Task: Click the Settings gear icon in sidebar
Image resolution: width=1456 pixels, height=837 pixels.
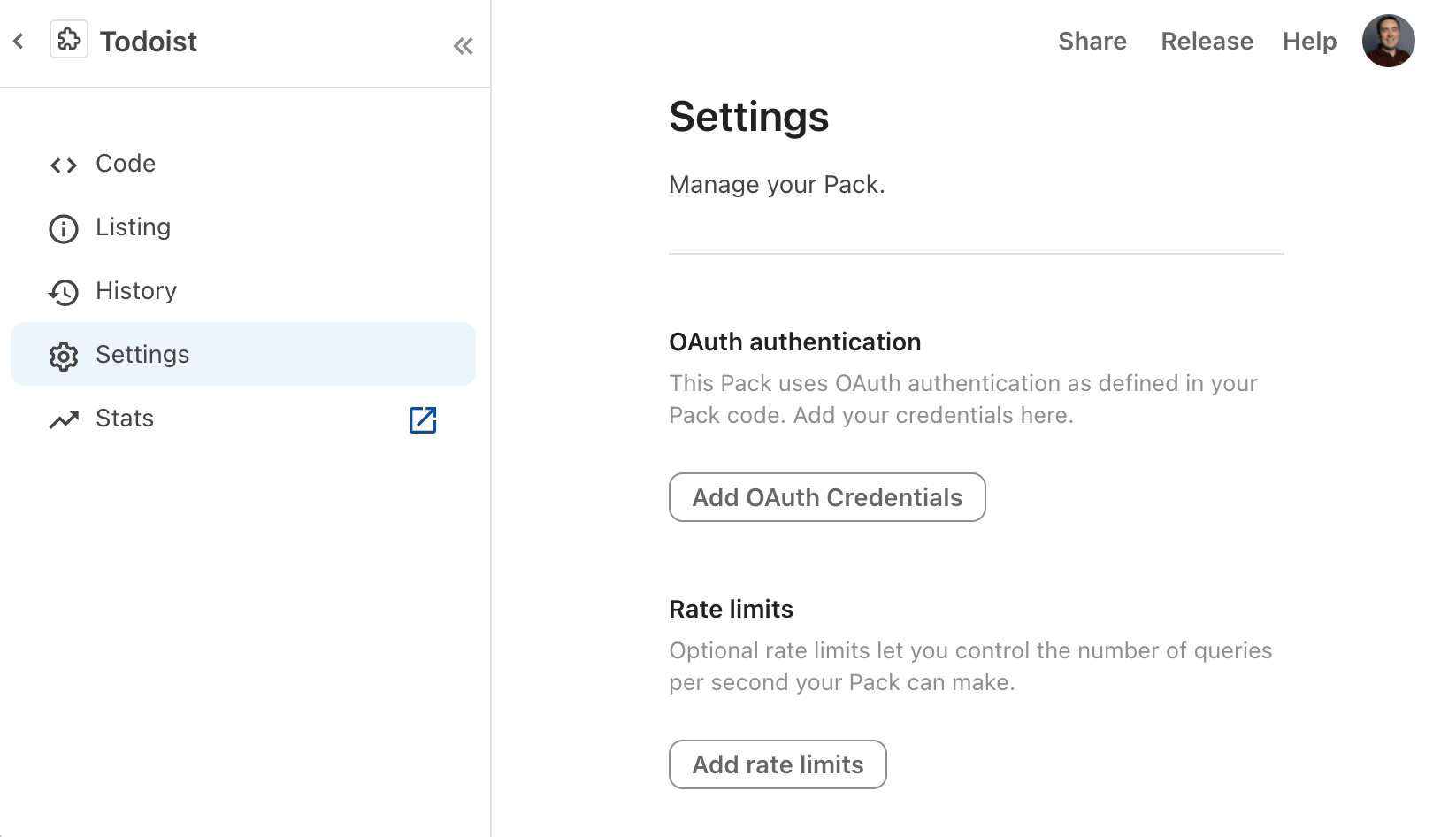Action: coord(64,356)
